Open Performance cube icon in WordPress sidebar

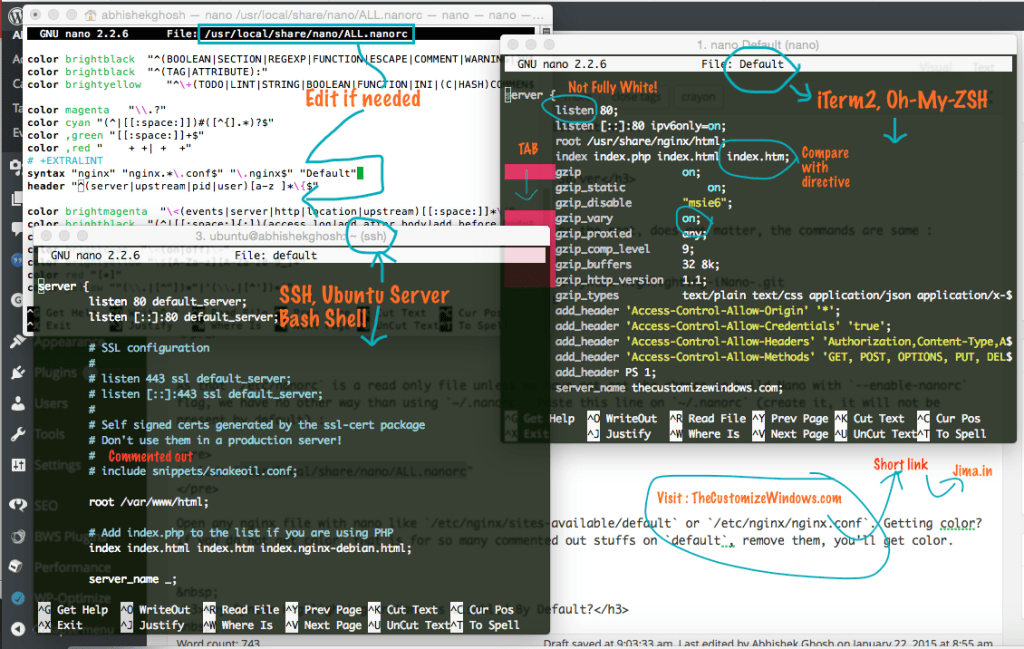point(18,567)
